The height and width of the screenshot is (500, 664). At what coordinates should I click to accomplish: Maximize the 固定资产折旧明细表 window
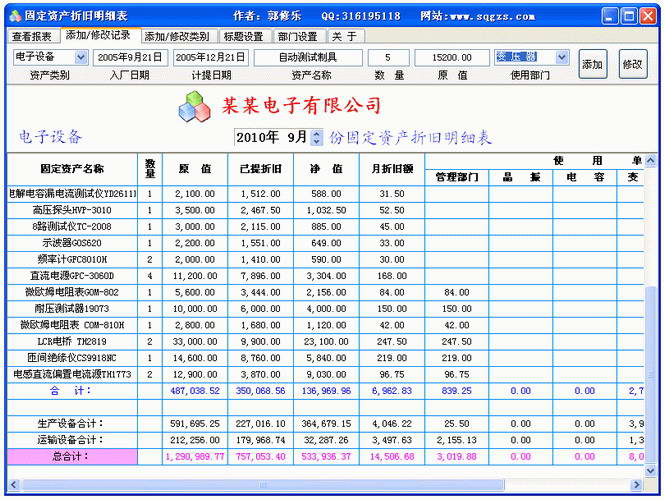point(629,16)
